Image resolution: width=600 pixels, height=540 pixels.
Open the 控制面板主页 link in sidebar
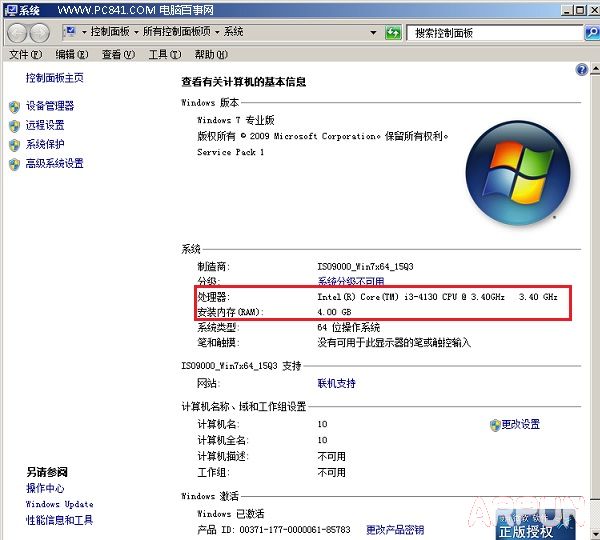point(54,78)
